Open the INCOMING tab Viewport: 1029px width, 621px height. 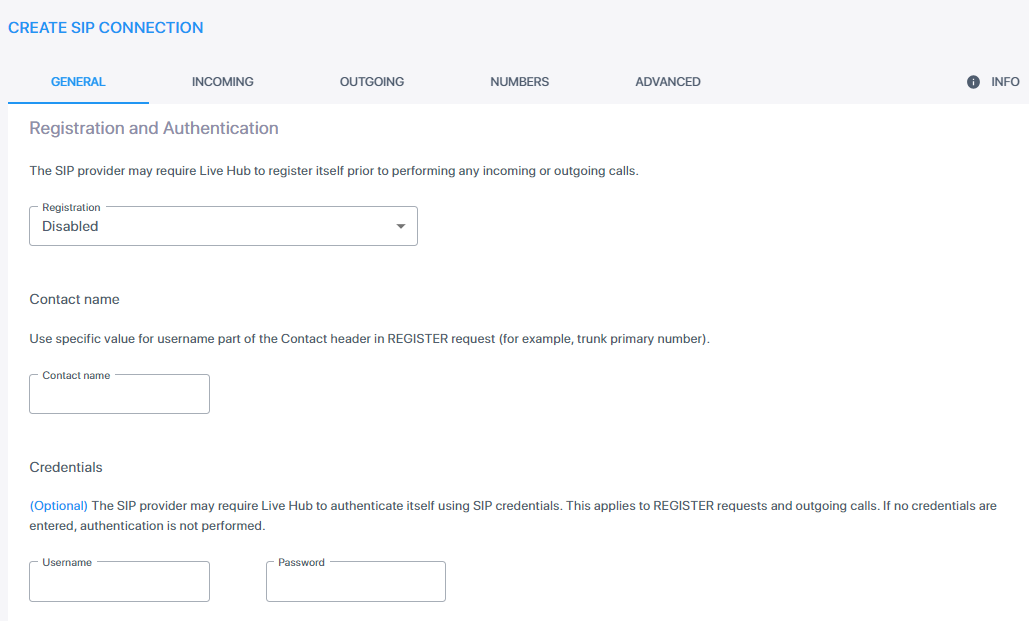222,82
